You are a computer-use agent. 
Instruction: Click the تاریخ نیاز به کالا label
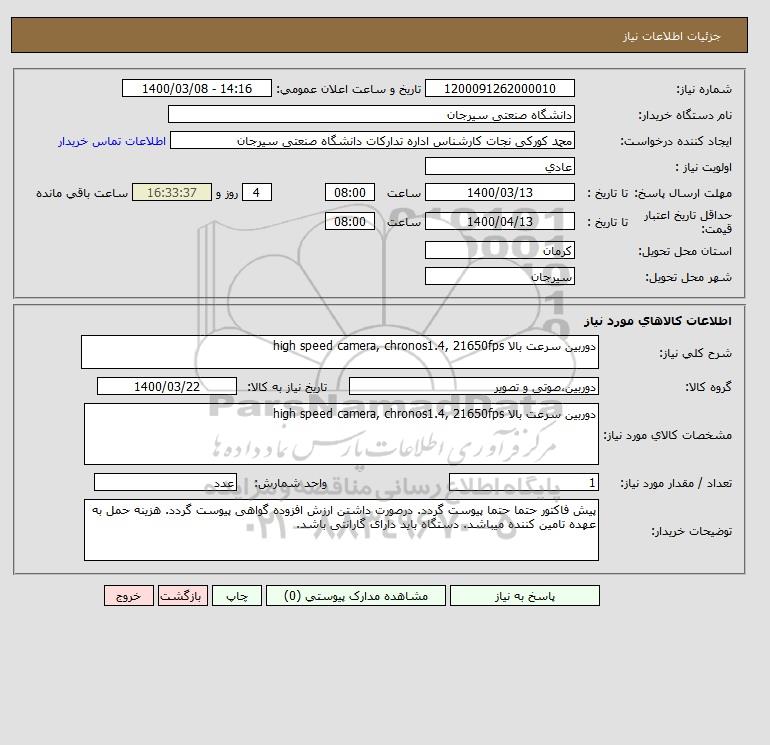tap(287, 387)
